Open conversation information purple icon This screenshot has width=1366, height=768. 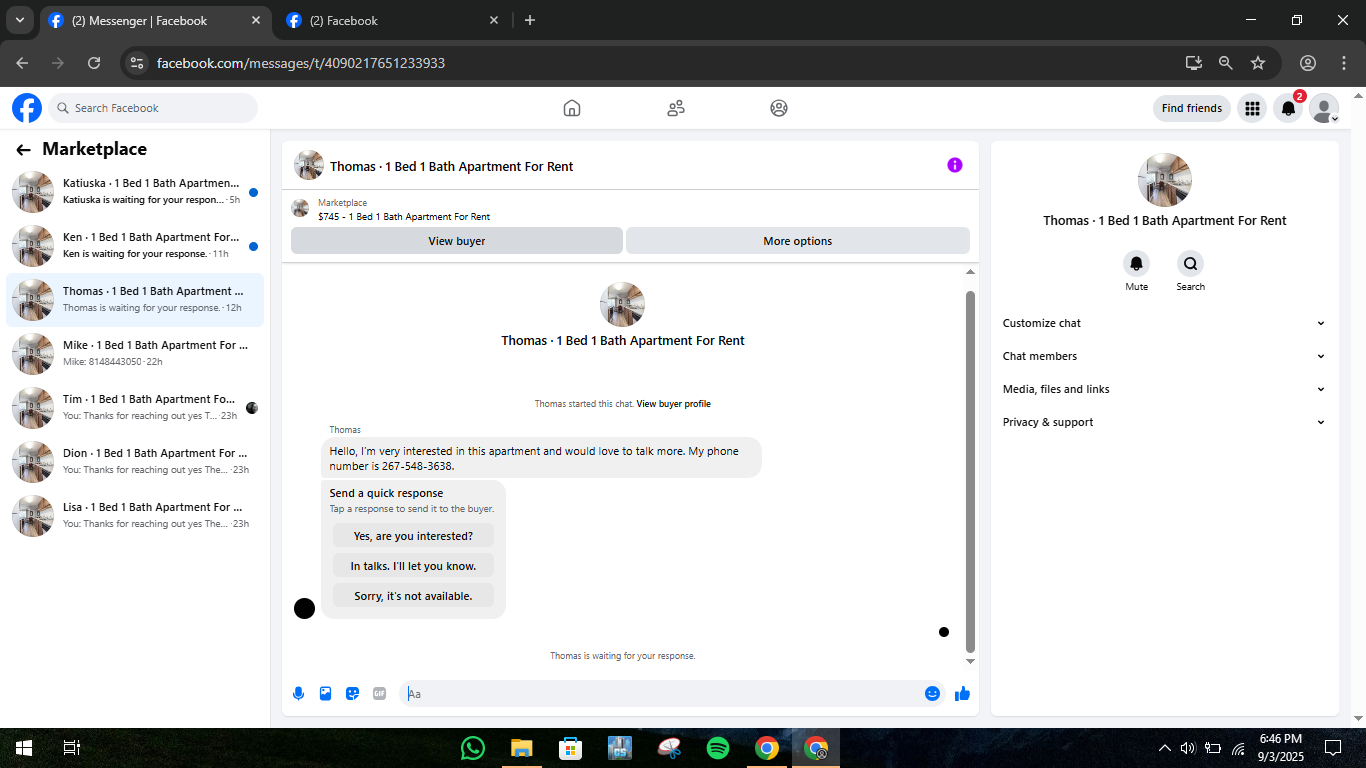coord(955,165)
